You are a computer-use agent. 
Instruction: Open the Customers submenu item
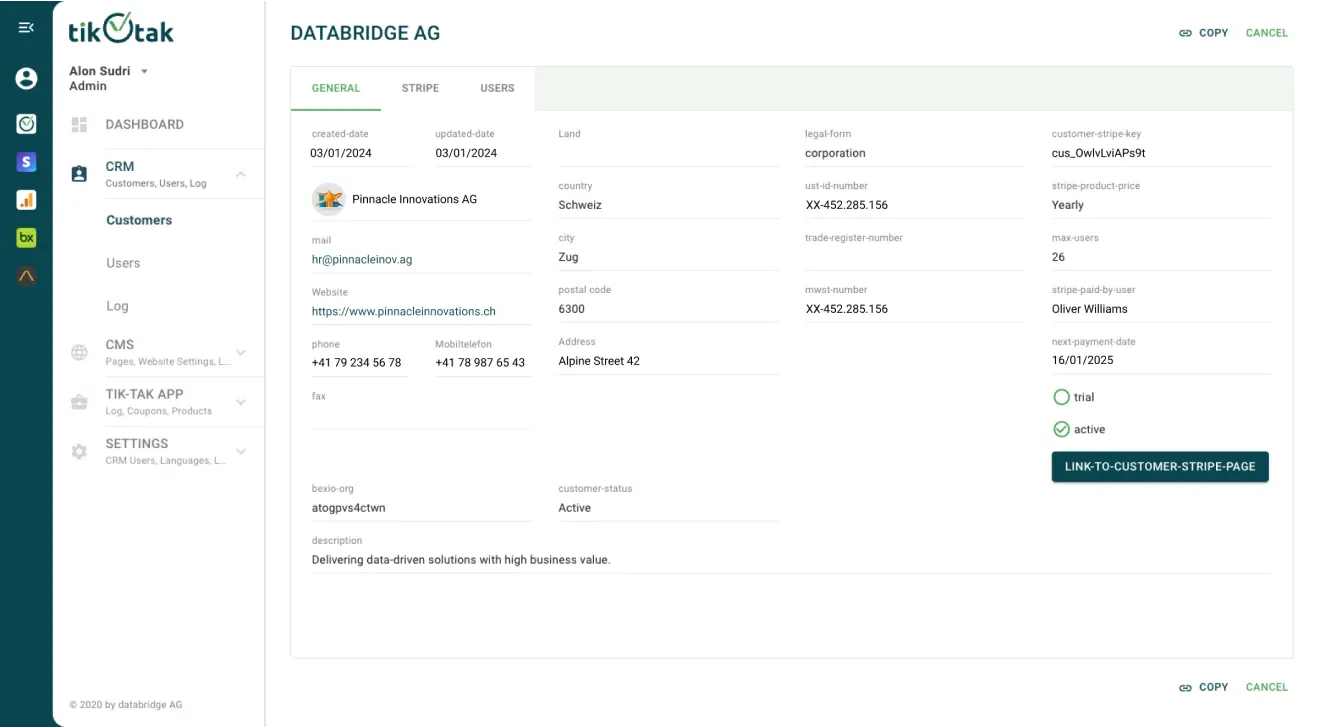tap(139, 220)
